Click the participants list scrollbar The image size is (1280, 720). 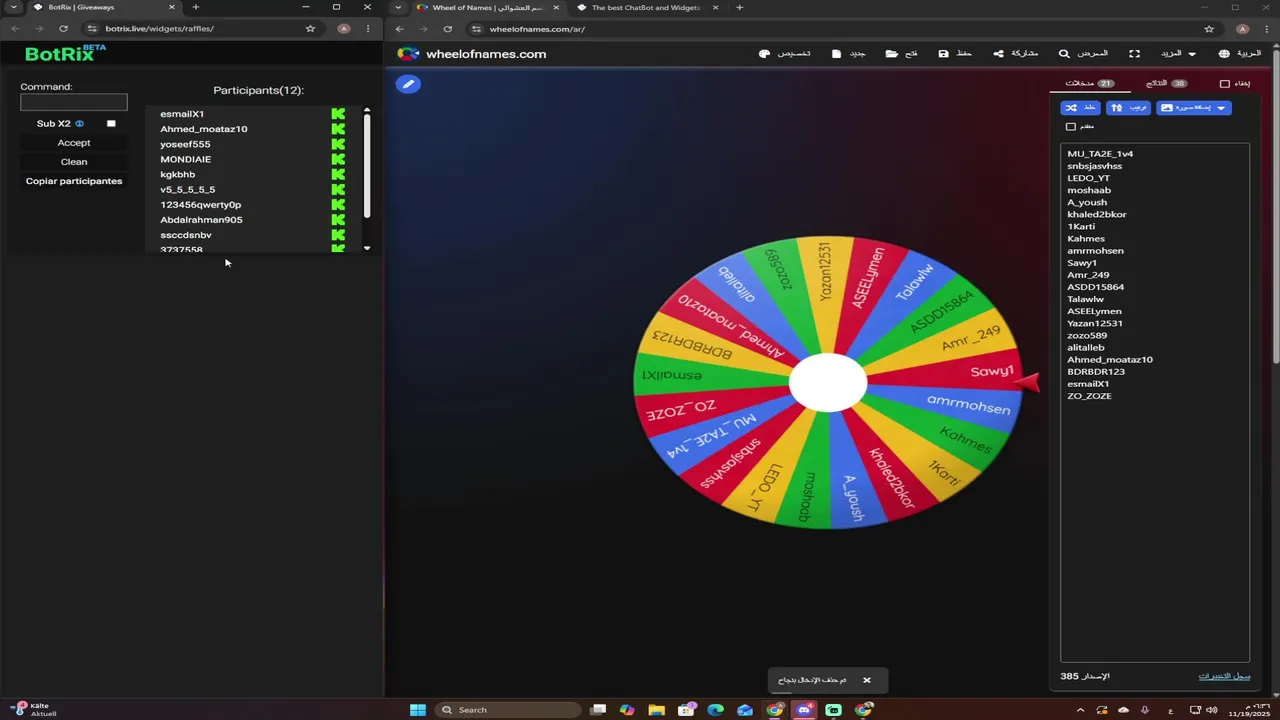pyautogui.click(x=367, y=166)
